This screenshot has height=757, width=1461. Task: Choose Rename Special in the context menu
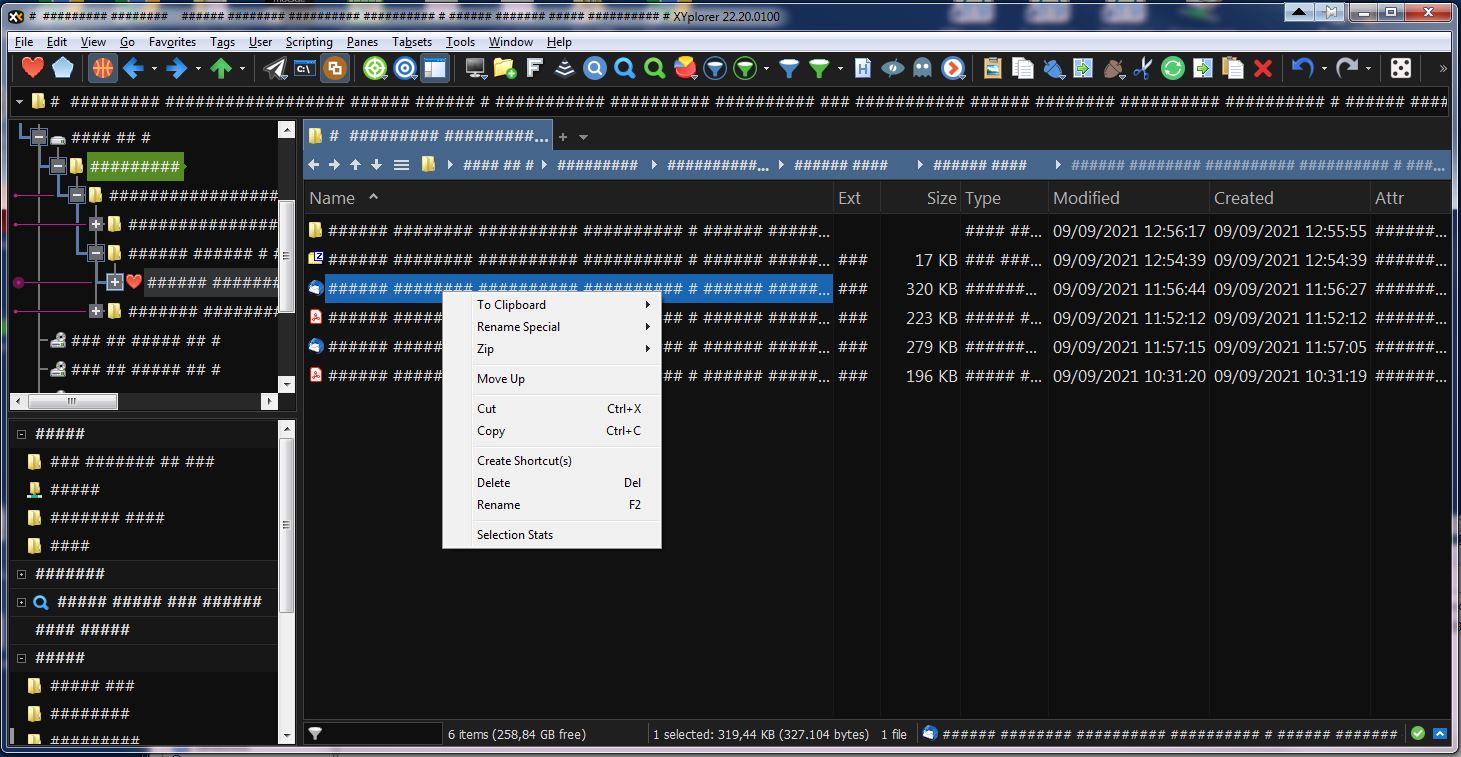tap(517, 327)
